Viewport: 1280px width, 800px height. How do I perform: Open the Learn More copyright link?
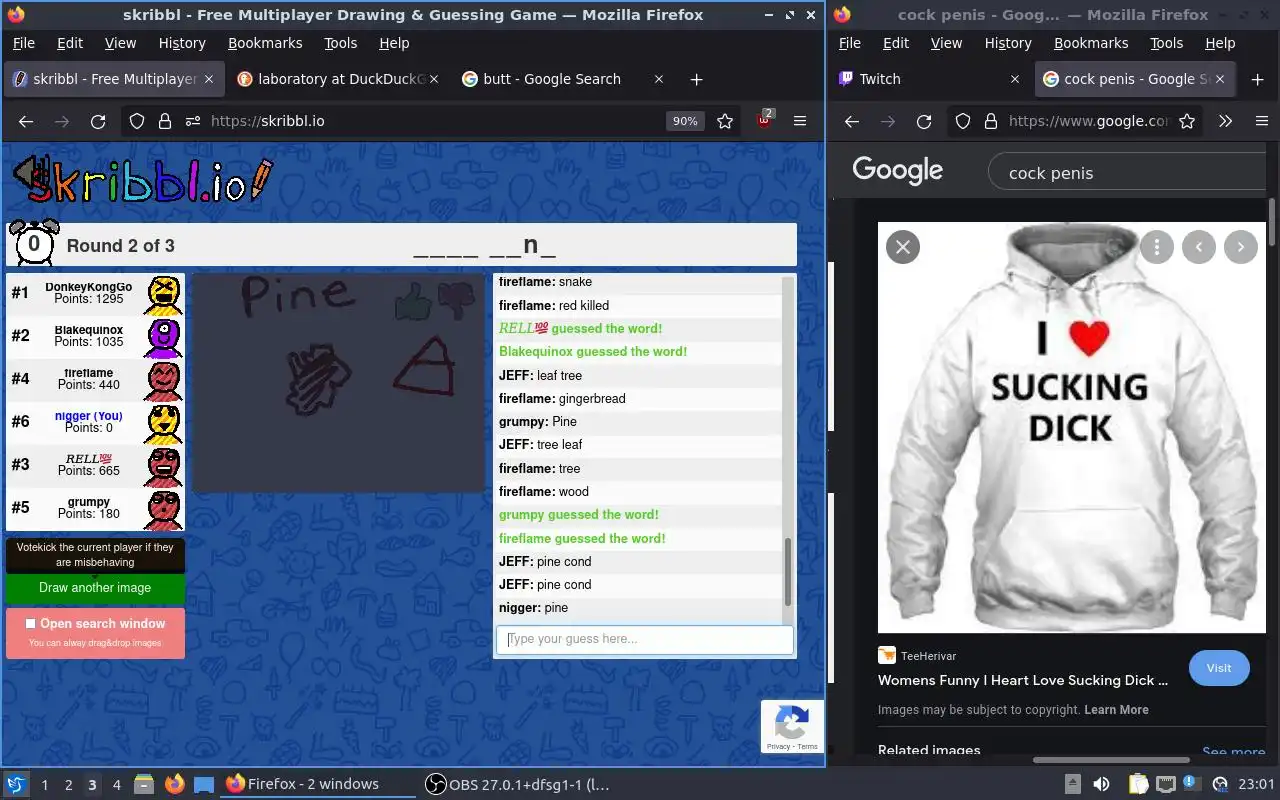pos(1116,710)
